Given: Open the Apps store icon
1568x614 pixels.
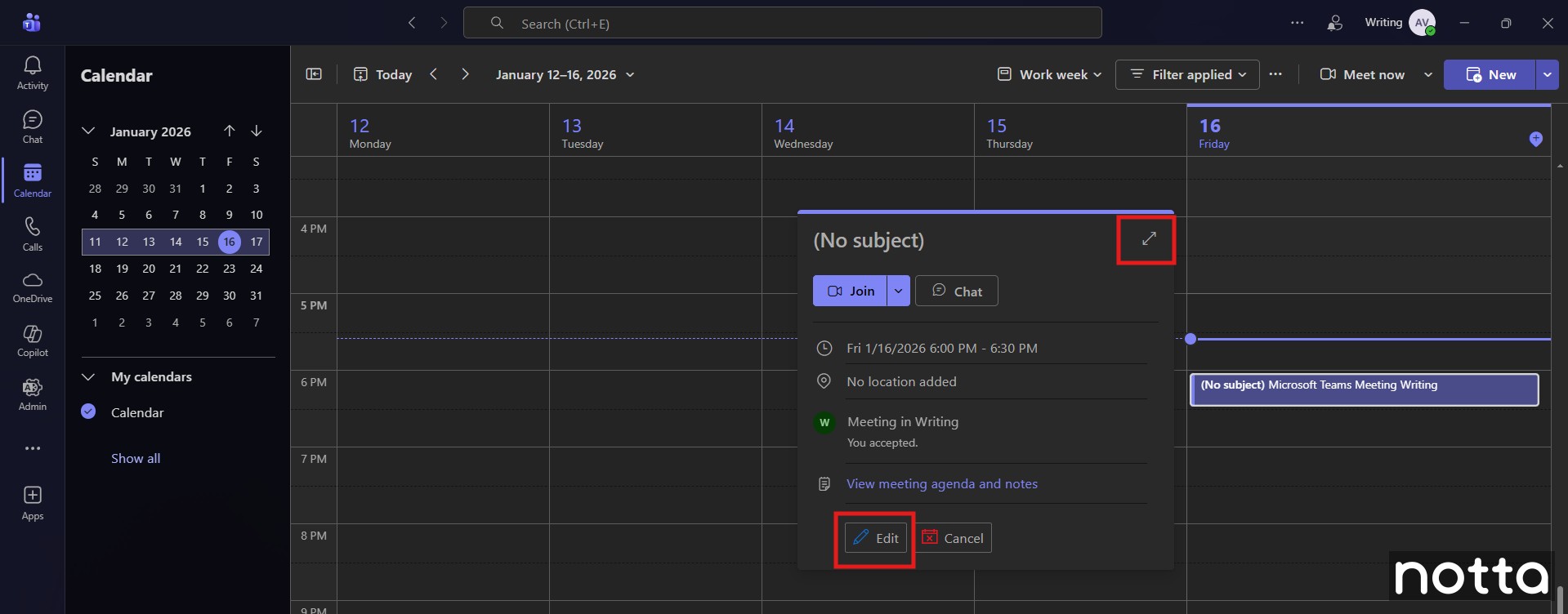Looking at the screenshot, I should click(x=32, y=502).
